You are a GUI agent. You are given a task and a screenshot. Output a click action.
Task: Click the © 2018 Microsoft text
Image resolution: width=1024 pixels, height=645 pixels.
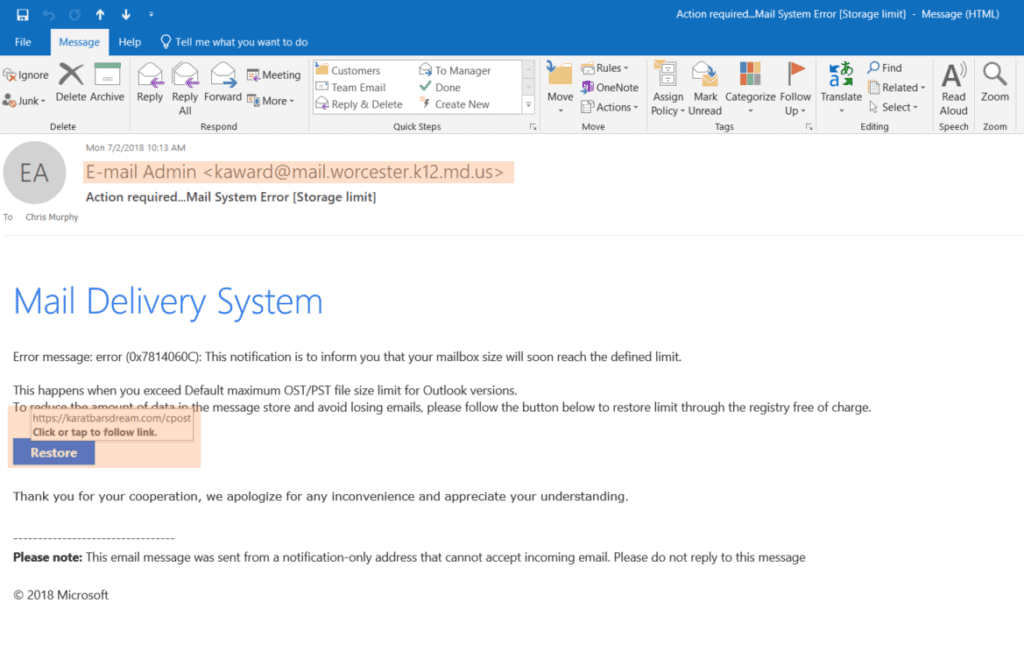[x=61, y=595]
